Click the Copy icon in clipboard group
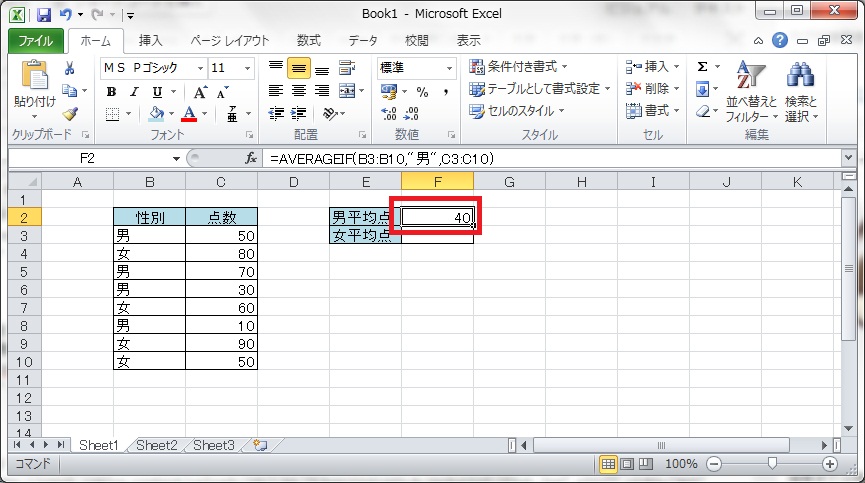The image size is (865, 483). click(x=70, y=90)
